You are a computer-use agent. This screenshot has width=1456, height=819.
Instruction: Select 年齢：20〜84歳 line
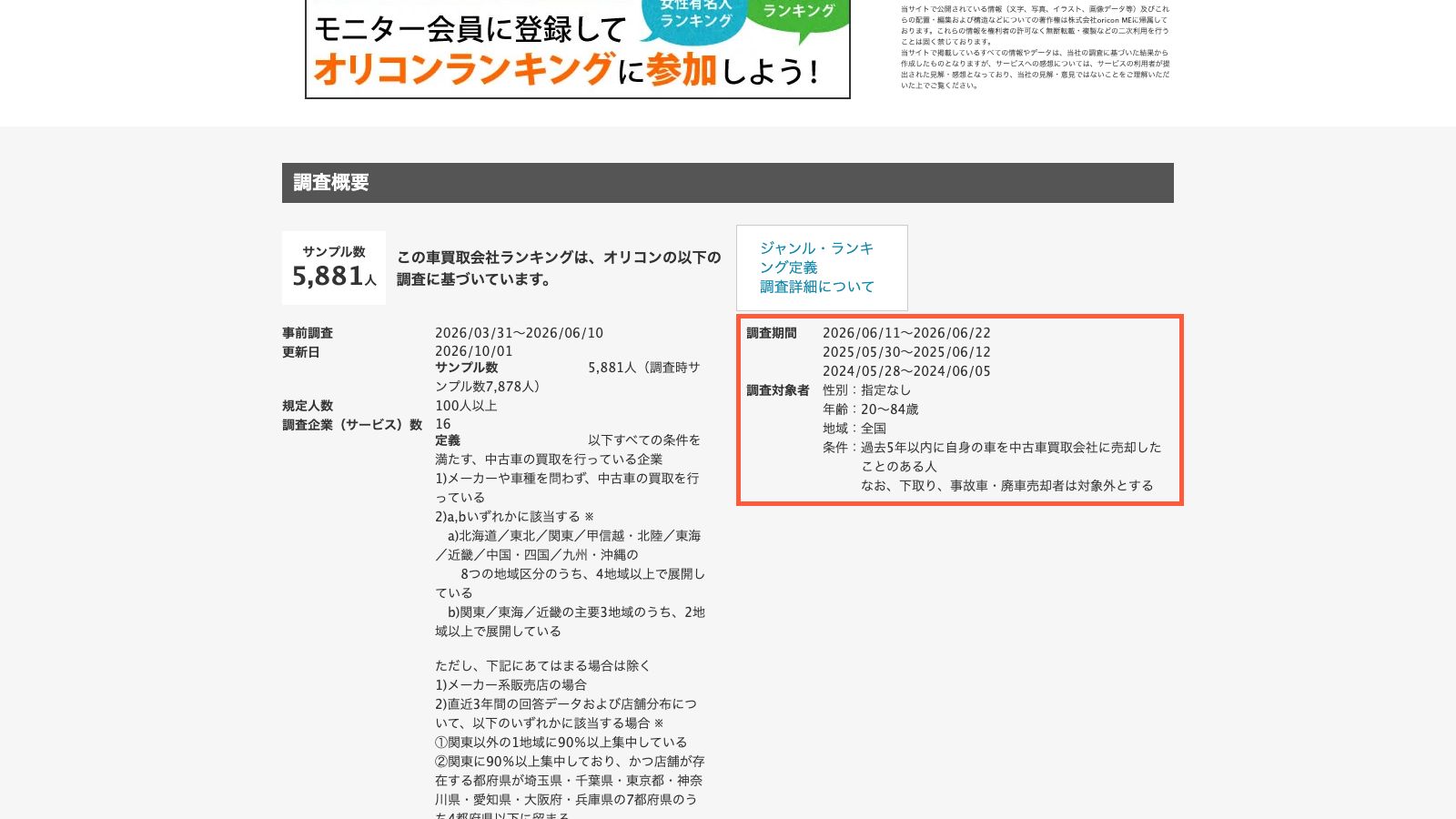click(871, 409)
